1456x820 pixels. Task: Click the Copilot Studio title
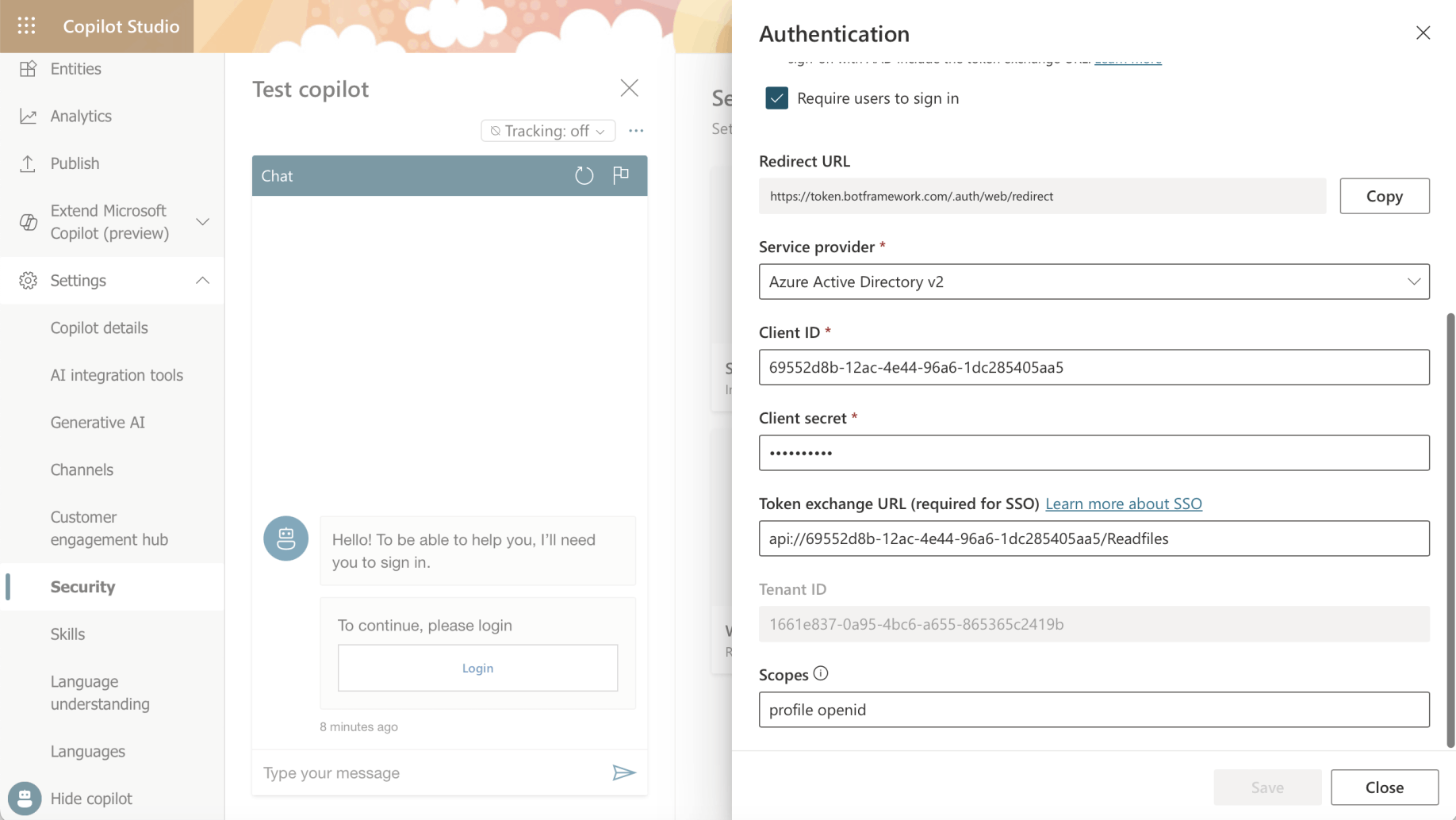click(121, 26)
